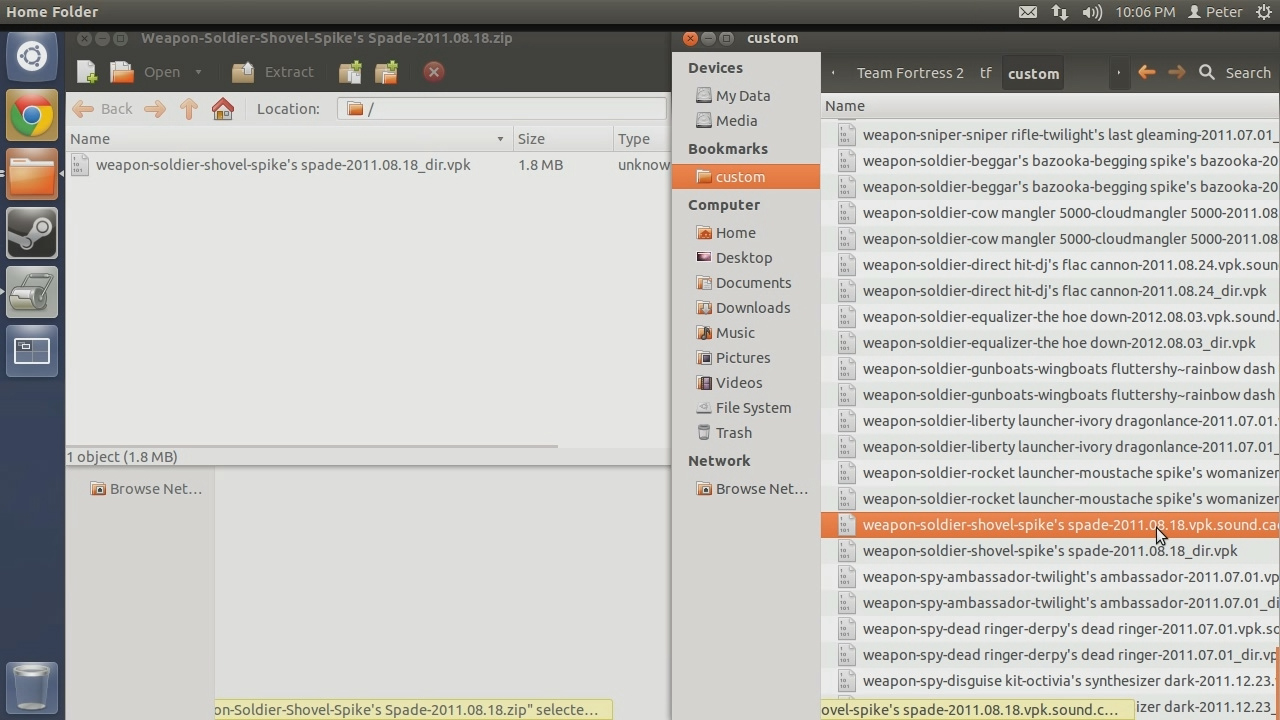Click the custom path breadcrumb
1280x720 pixels.
[x=1033, y=73]
